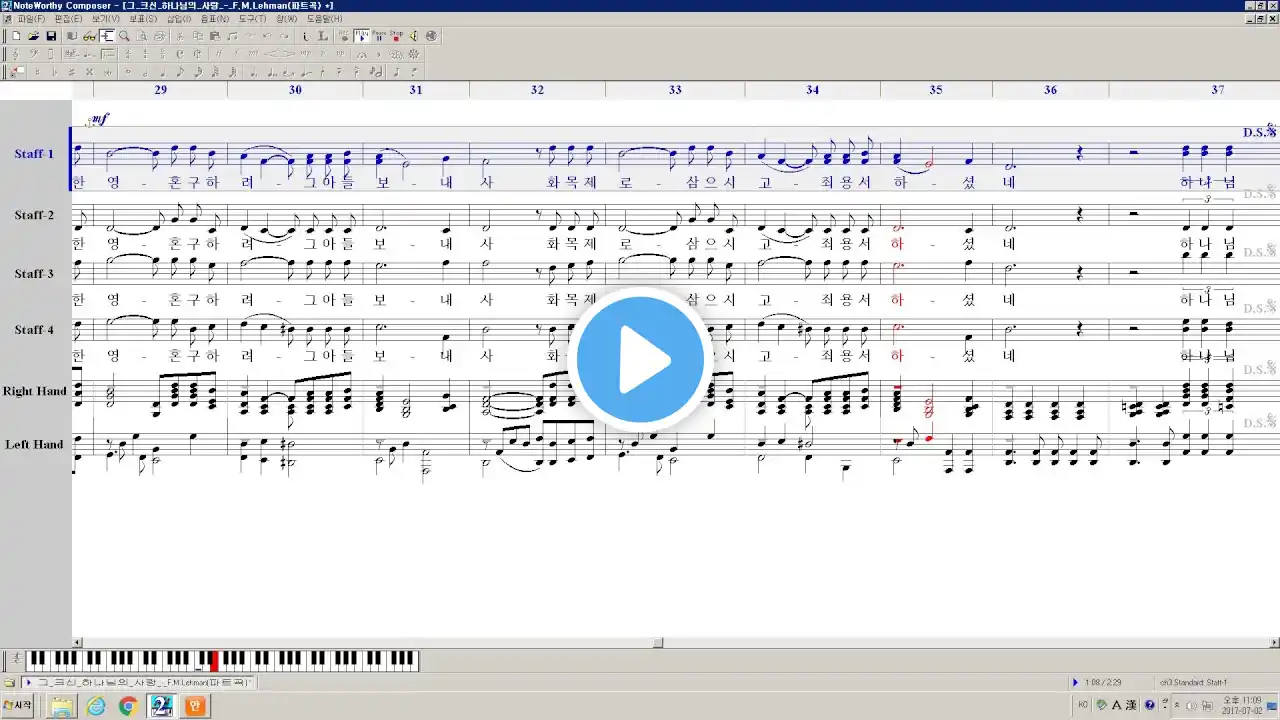The width and height of the screenshot is (1280, 720).
Task: Open the 편집(E) menu
Action: (x=69, y=19)
